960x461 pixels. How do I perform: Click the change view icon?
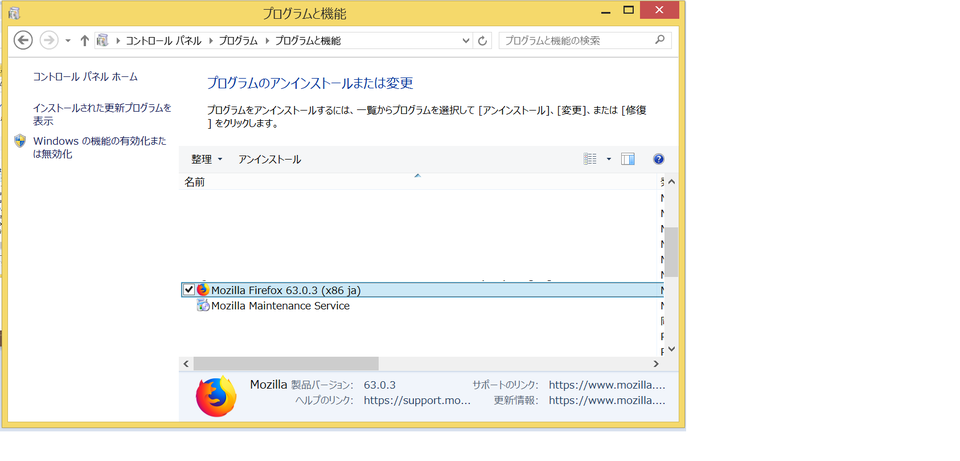[x=590, y=159]
